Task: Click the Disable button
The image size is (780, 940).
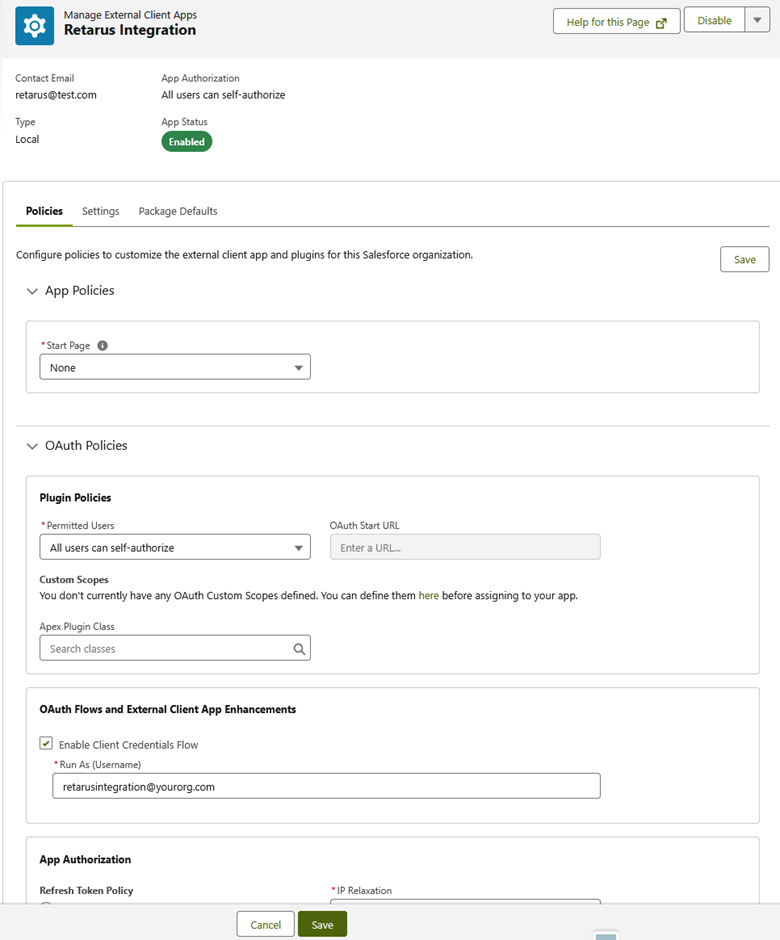Action: tap(714, 21)
